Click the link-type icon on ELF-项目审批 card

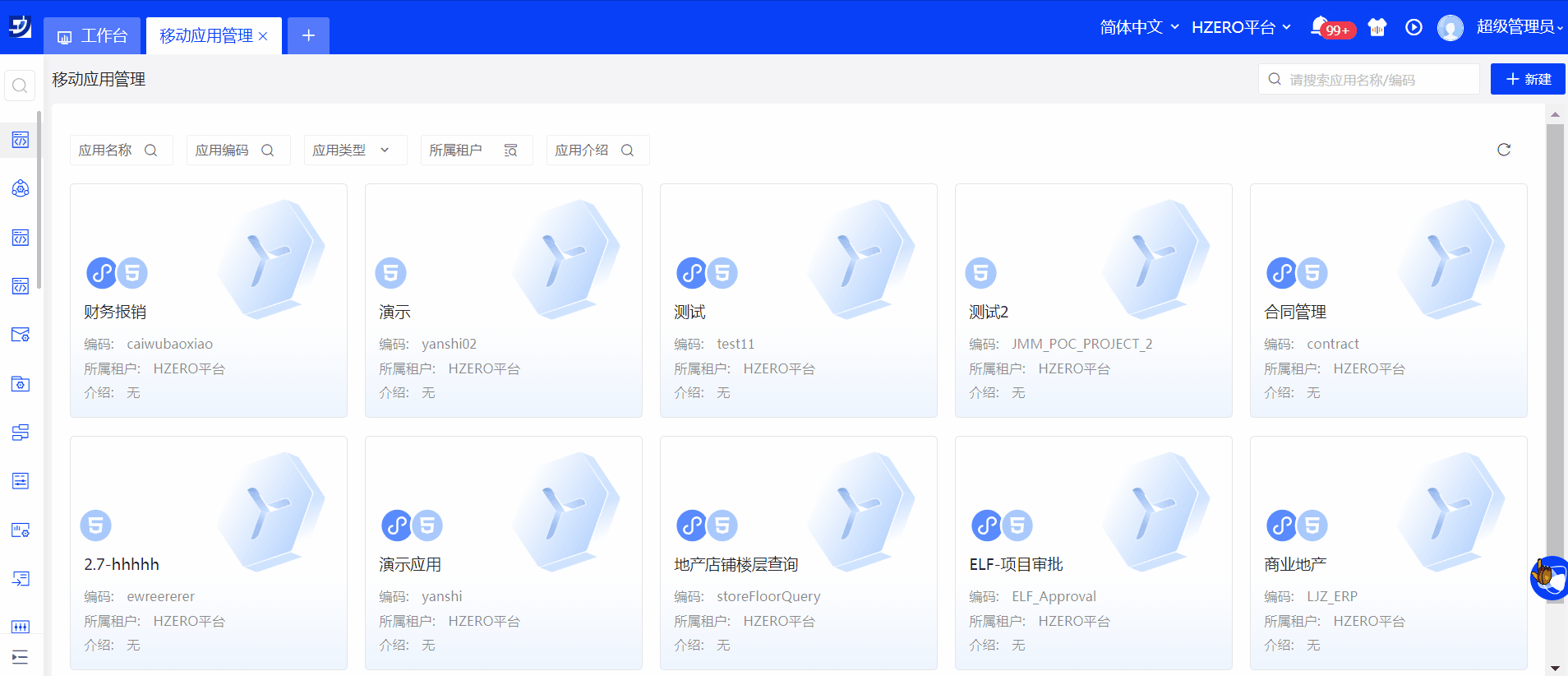[987, 526]
